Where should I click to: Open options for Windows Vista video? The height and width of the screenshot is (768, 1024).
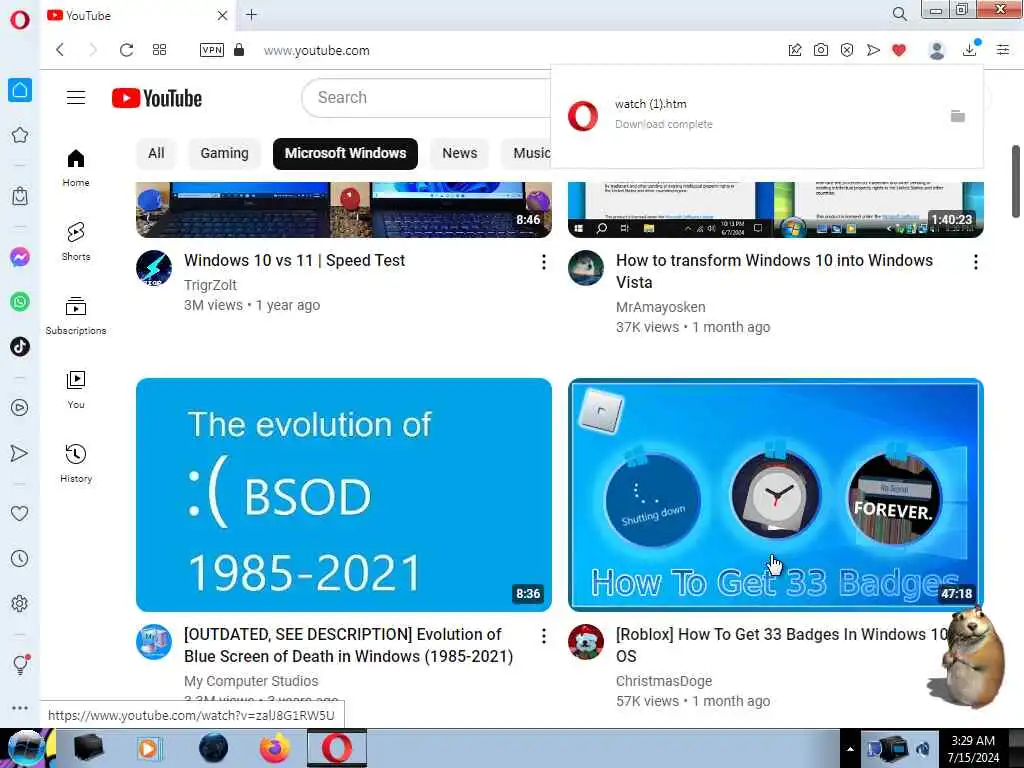click(x=976, y=263)
